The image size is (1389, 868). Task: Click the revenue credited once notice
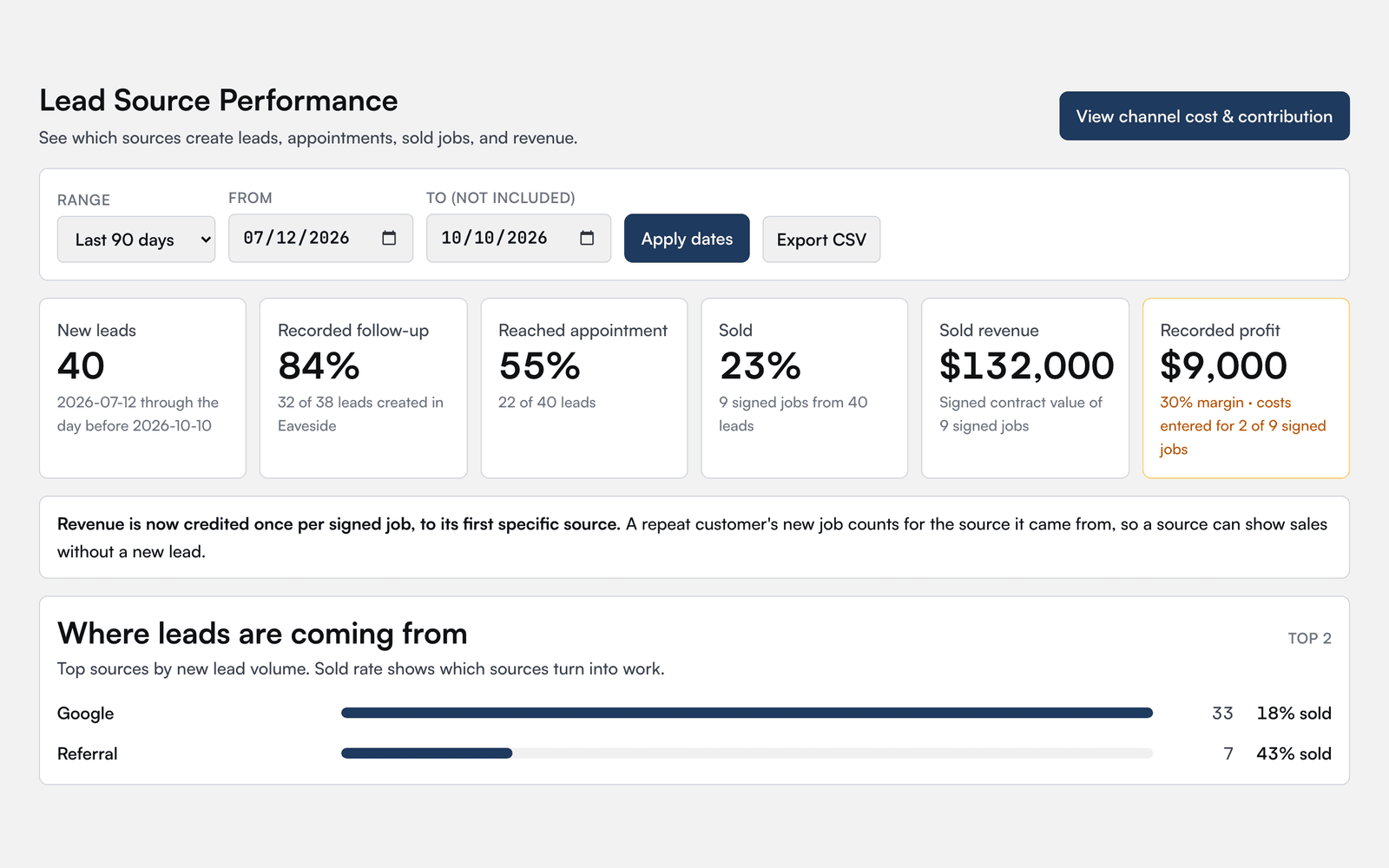694,537
